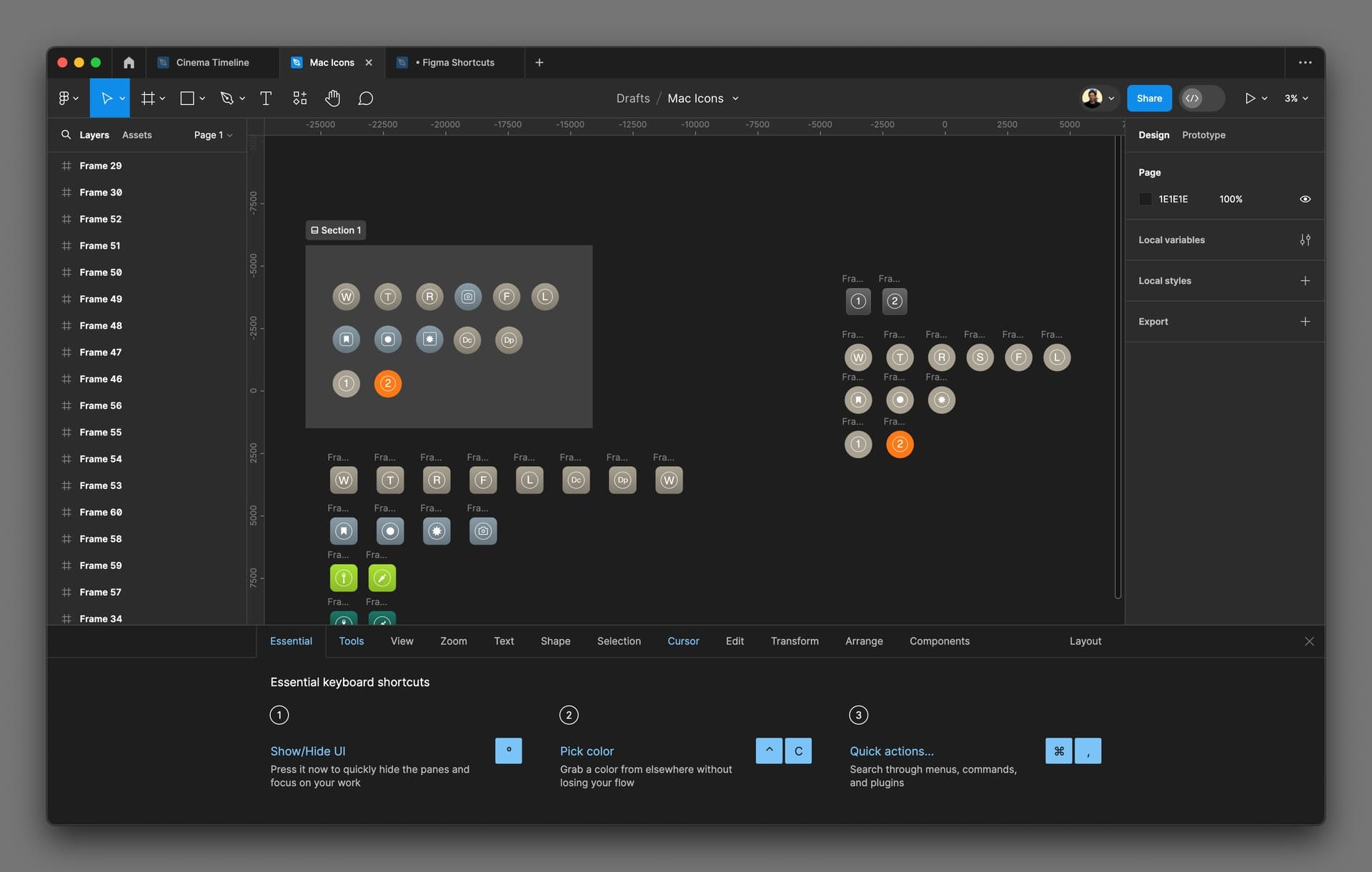Search layers with the magnifier icon
Image resolution: width=1372 pixels, height=872 pixels.
pyautogui.click(x=66, y=134)
